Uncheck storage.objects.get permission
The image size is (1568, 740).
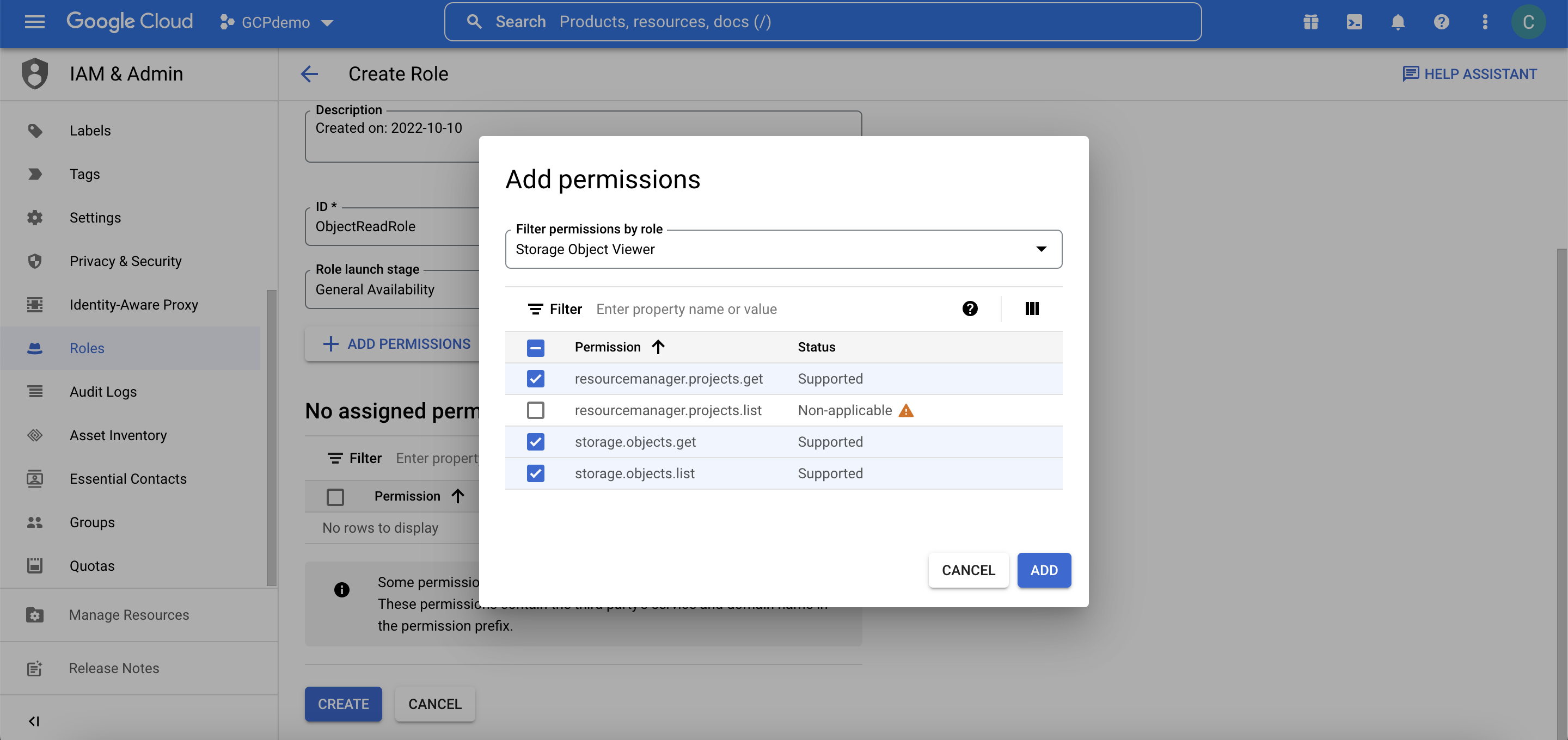(x=536, y=442)
